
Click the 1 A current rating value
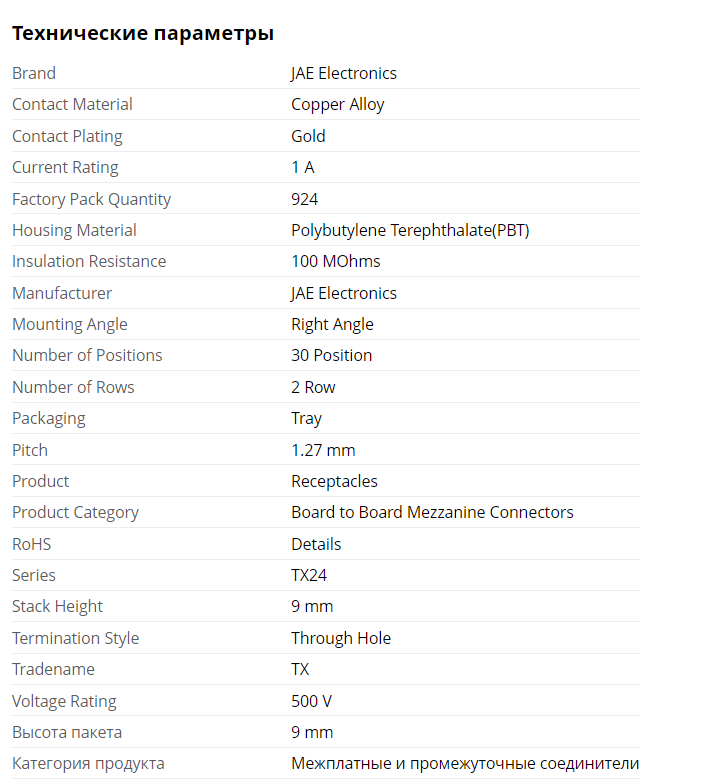click(302, 167)
